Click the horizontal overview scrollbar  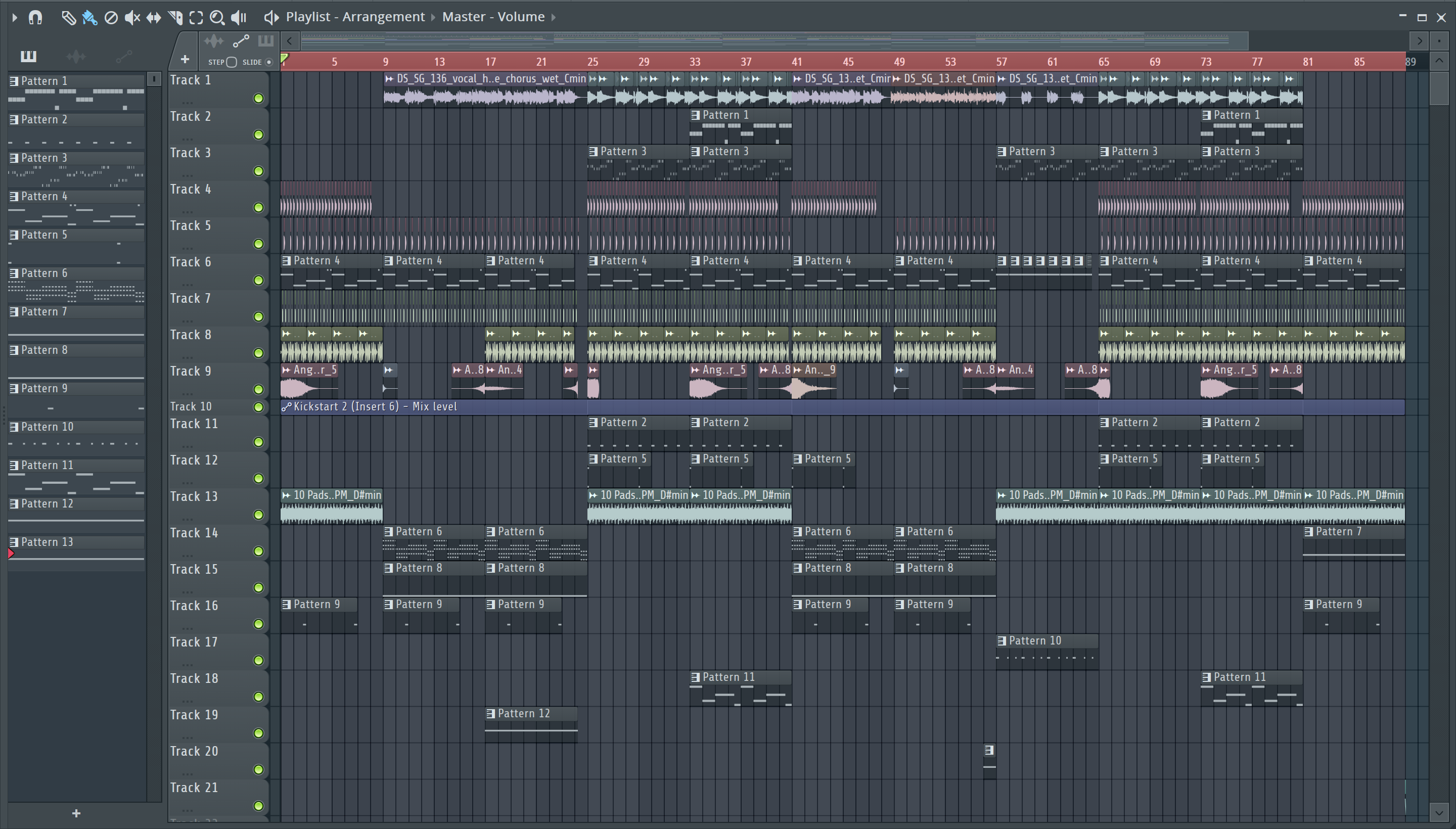tap(775, 41)
